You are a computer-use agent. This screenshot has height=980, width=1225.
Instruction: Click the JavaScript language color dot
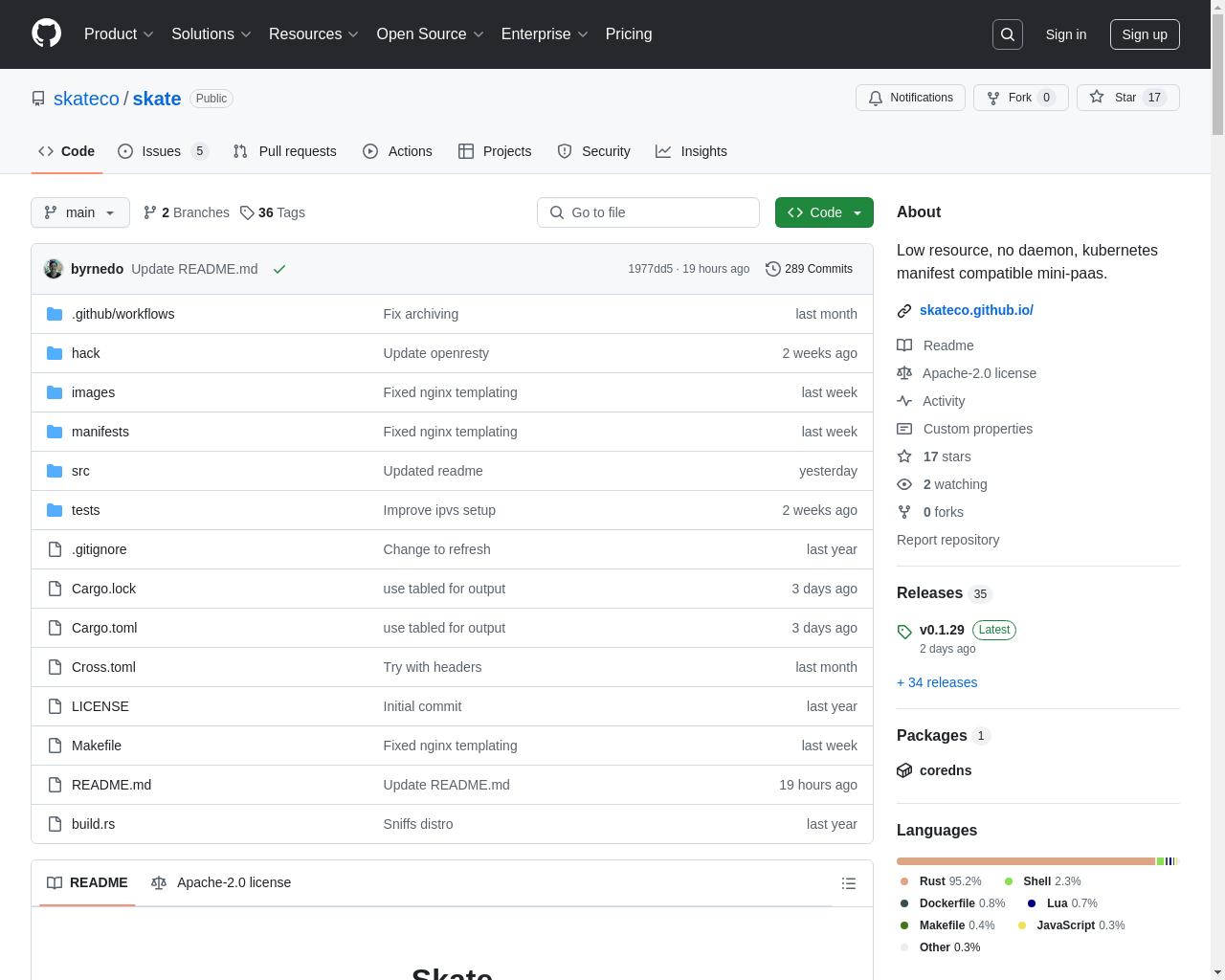[1022, 925]
